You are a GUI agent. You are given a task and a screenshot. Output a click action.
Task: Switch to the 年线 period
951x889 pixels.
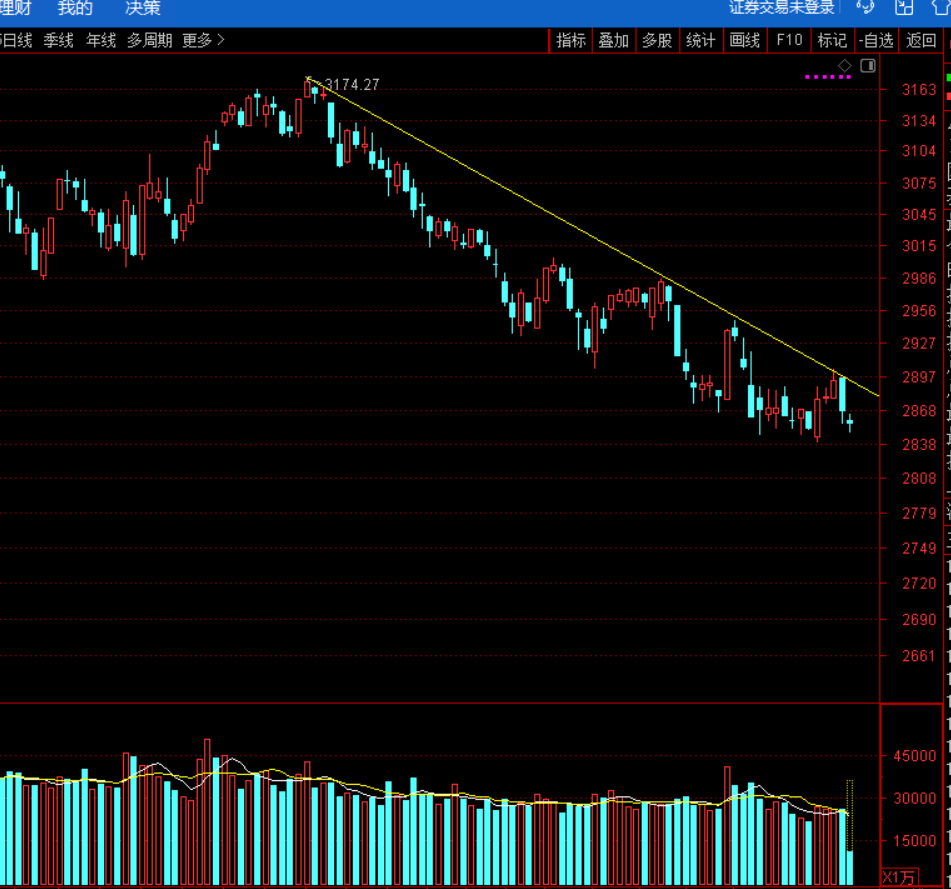pyautogui.click(x=101, y=41)
